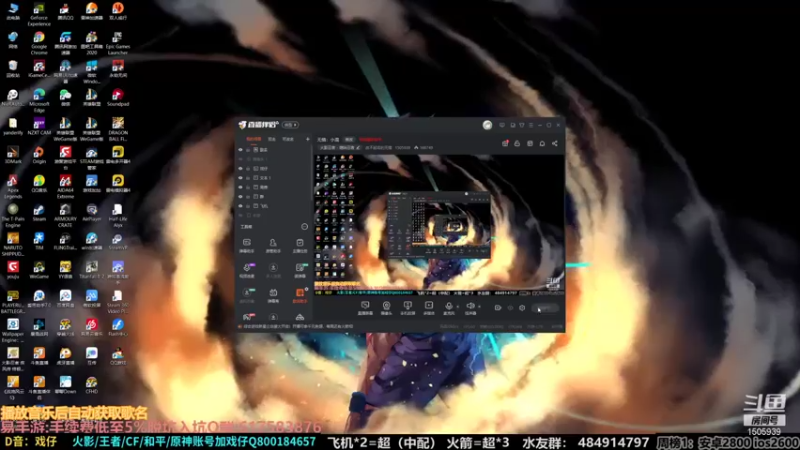This screenshot has height=450, width=800.
Task: Select the 文本 1 source row
Action: (x=273, y=178)
